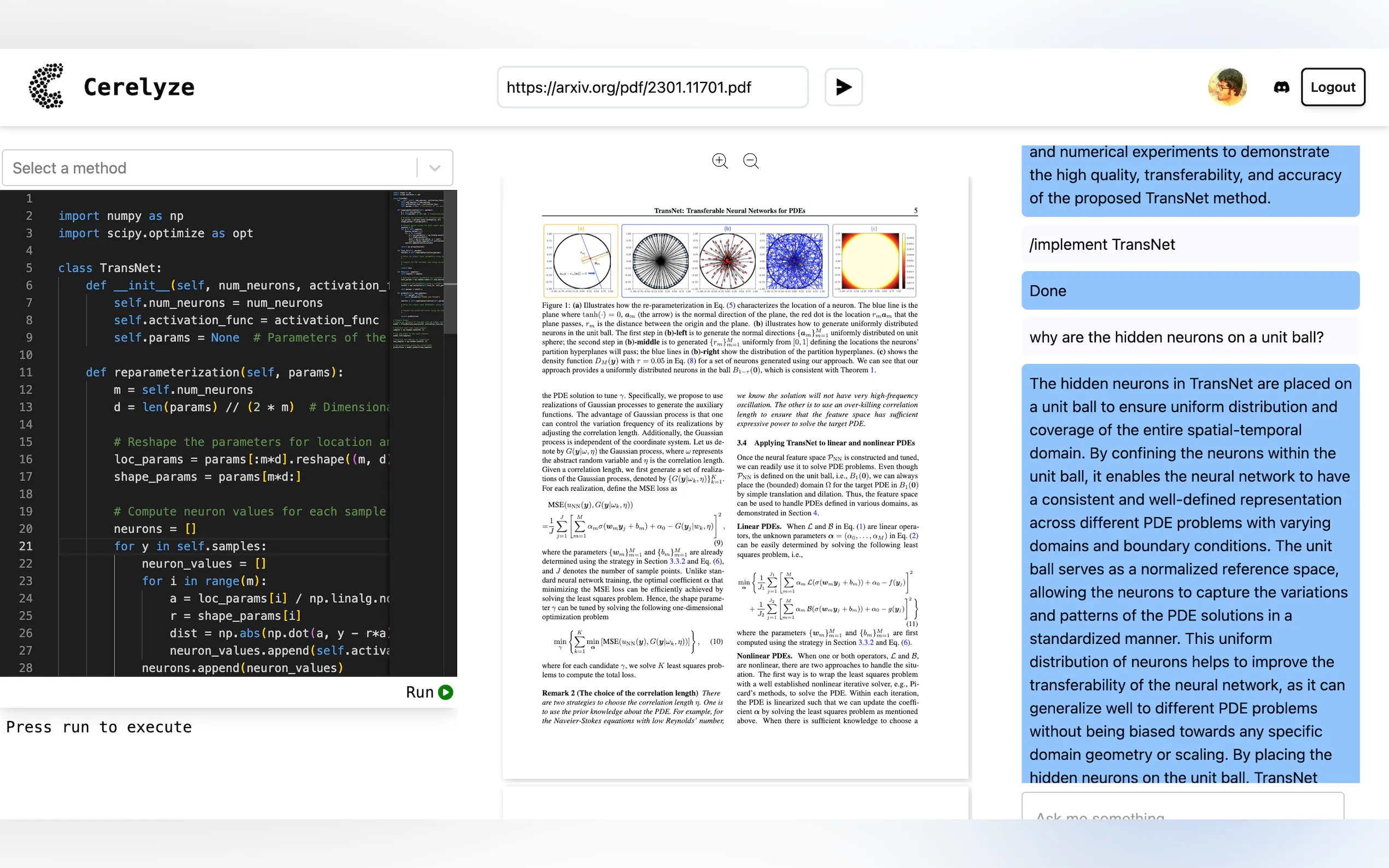Click the Cerelyze title text
1389x868 pixels.
click(139, 87)
